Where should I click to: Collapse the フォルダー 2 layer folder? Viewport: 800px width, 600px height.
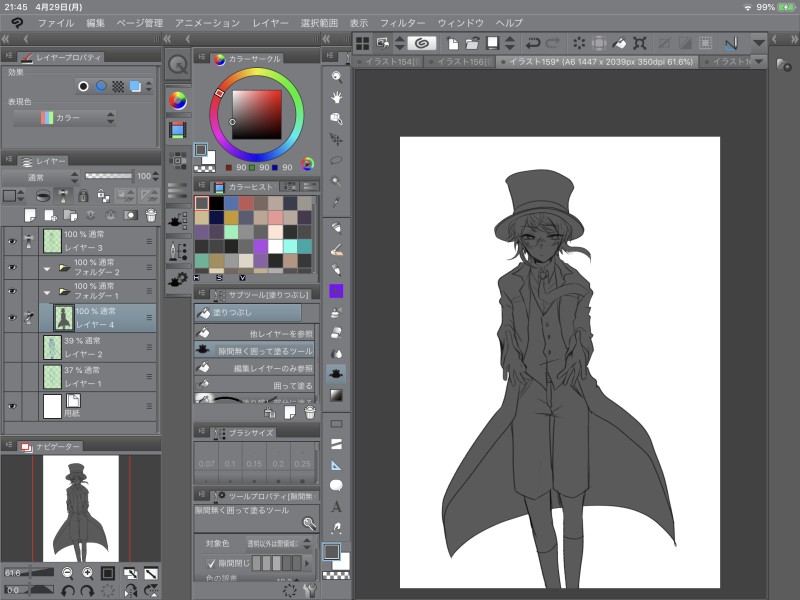[46, 268]
